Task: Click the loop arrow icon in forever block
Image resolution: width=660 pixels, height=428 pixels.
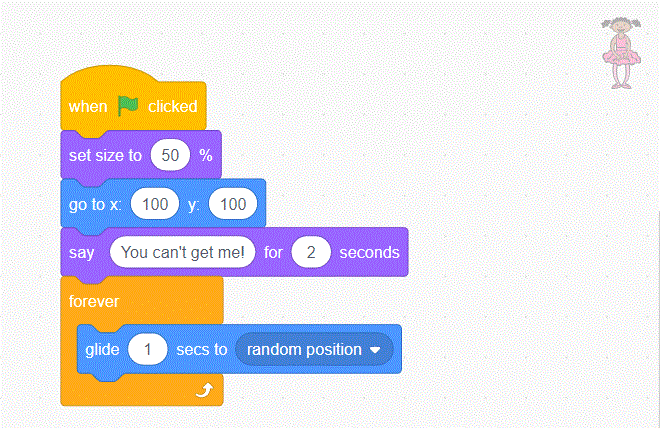Action: coord(205,391)
